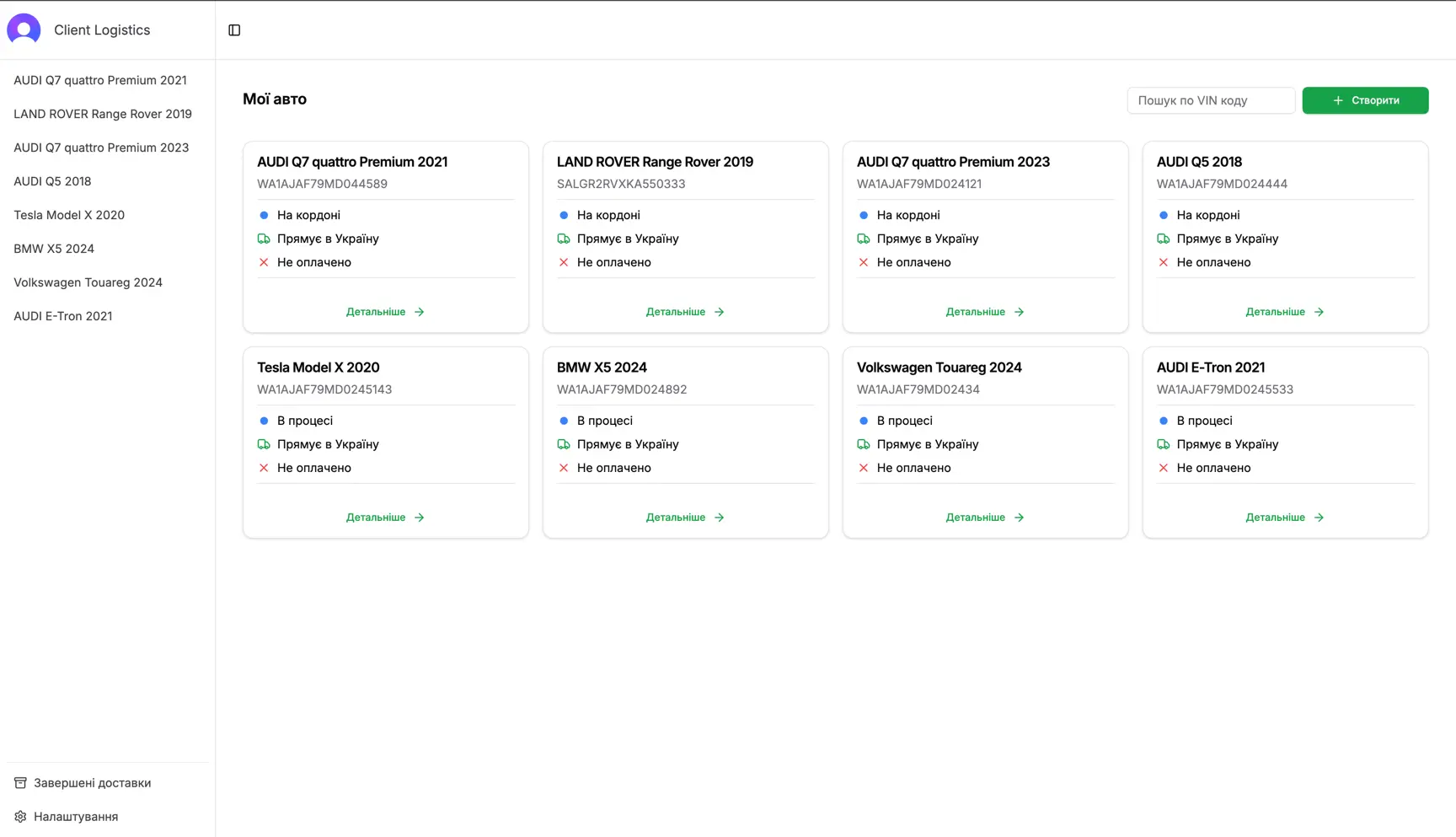
Task: Click VIN WA1AJAF79MD044589 text
Action: coord(322,184)
